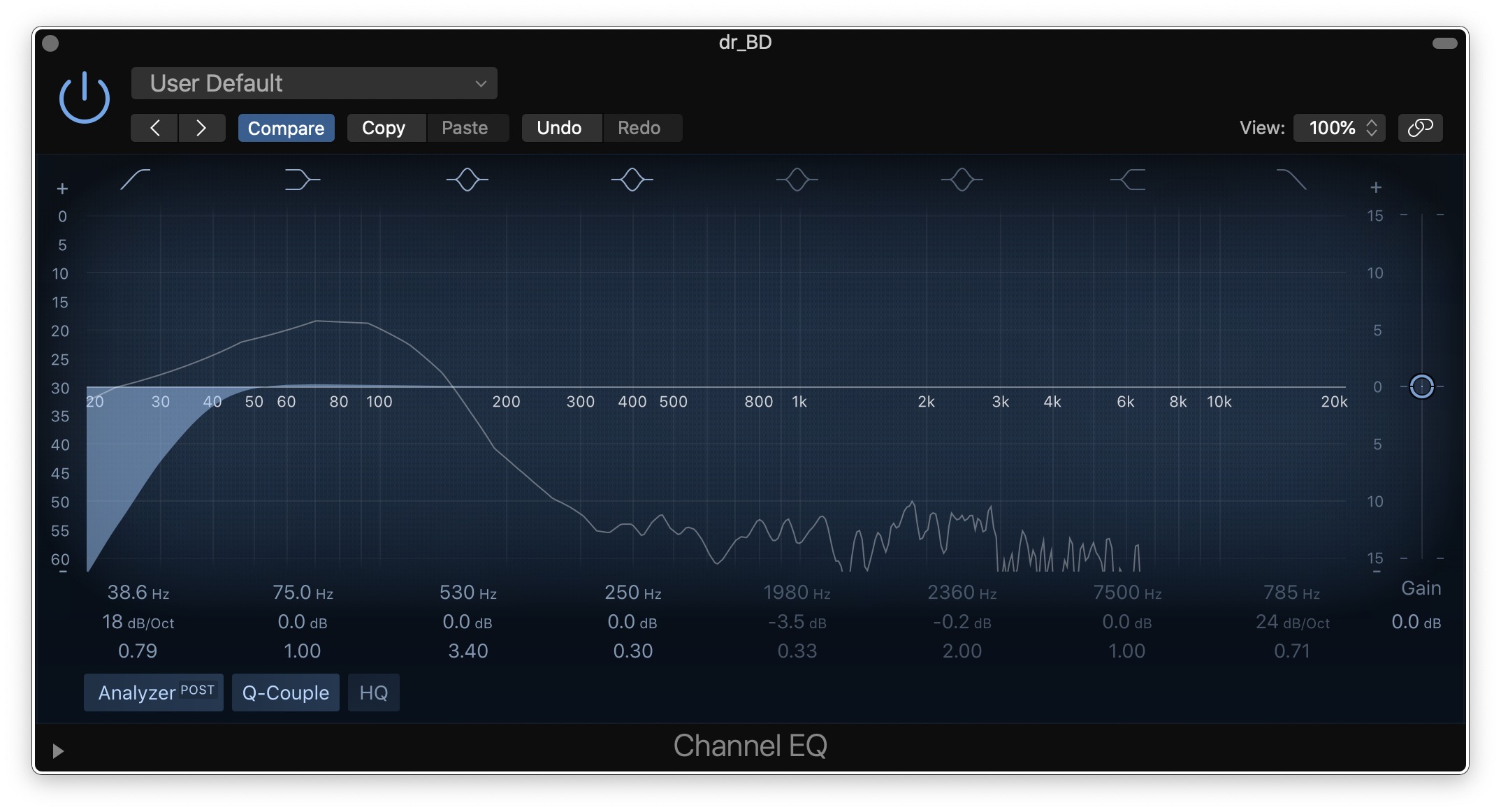This screenshot has width=1501, height=812.
Task: Expand the disclosure triangle at bottom left
Action: [58, 751]
